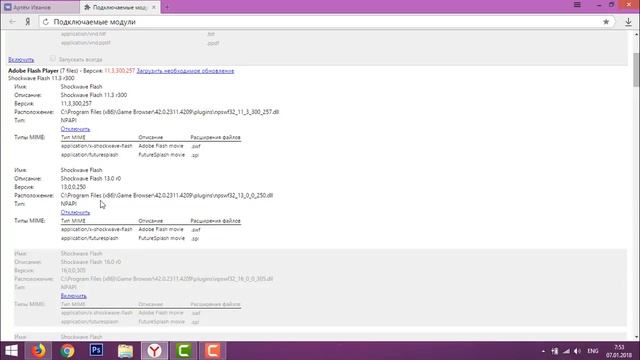Click path ending npswf32_13_0_0_250.dll
Screen dimensions: 640x360
click(x=167, y=196)
